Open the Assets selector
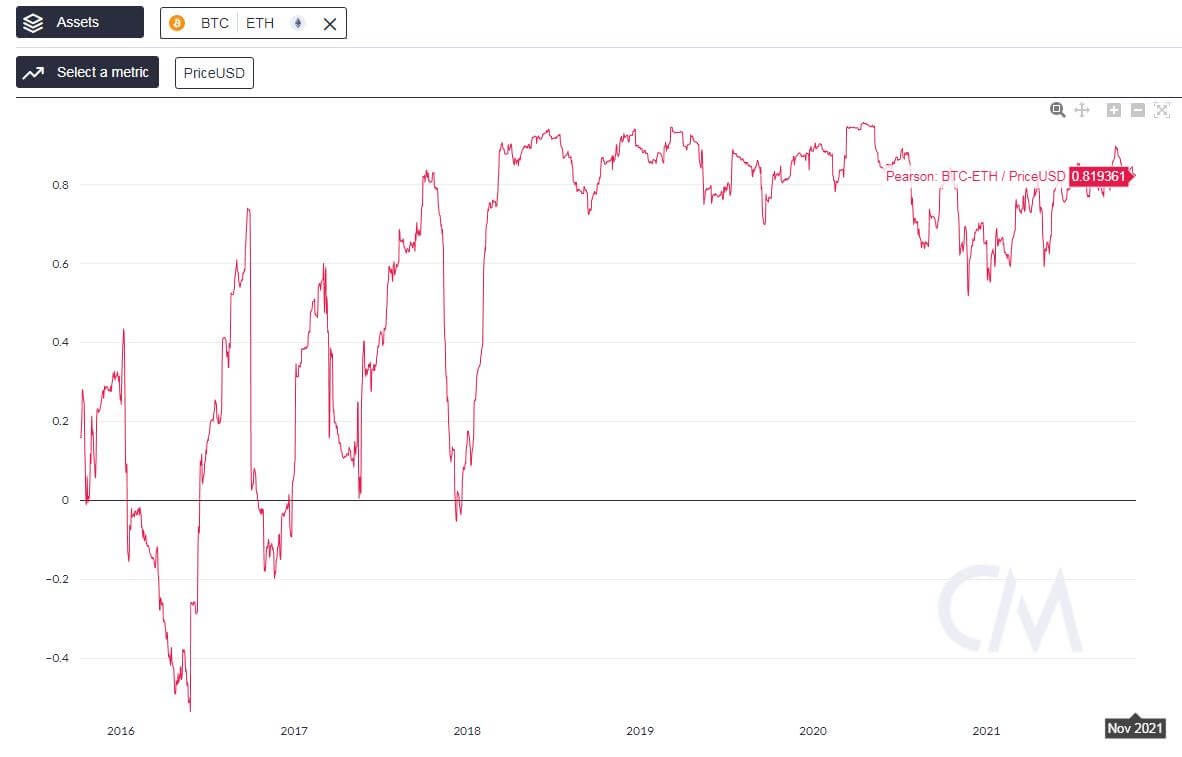 (x=79, y=22)
